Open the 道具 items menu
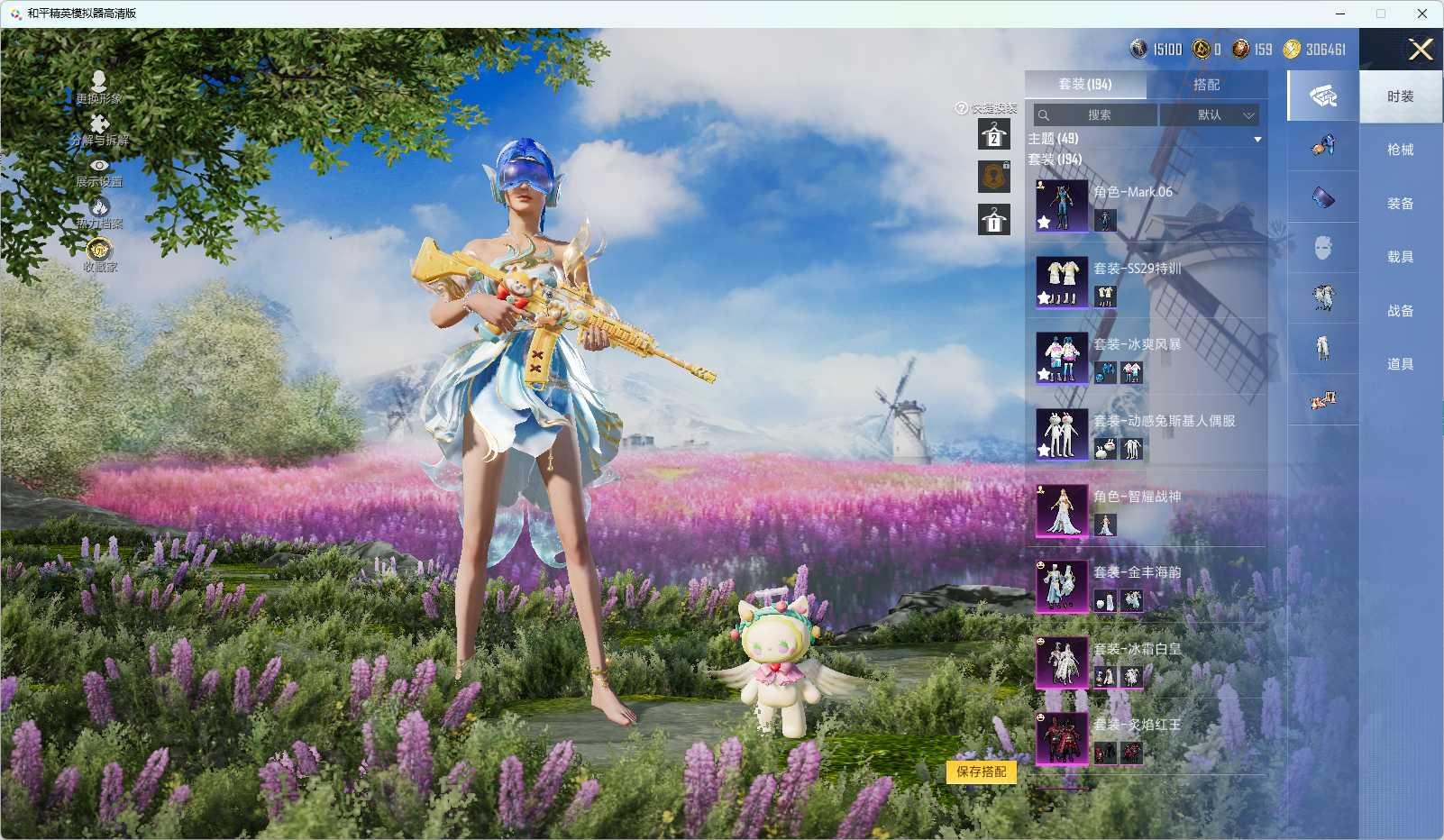 (1401, 364)
